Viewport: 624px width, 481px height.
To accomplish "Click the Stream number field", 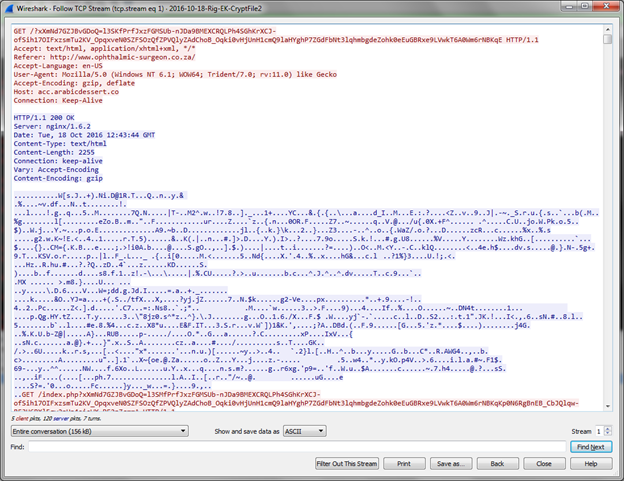I will click(599, 431).
